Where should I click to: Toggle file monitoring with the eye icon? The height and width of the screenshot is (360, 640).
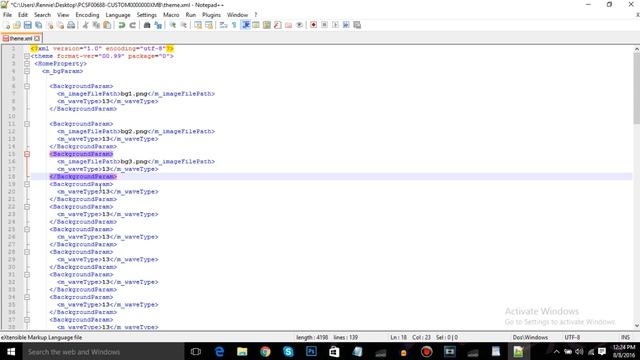[300, 25]
